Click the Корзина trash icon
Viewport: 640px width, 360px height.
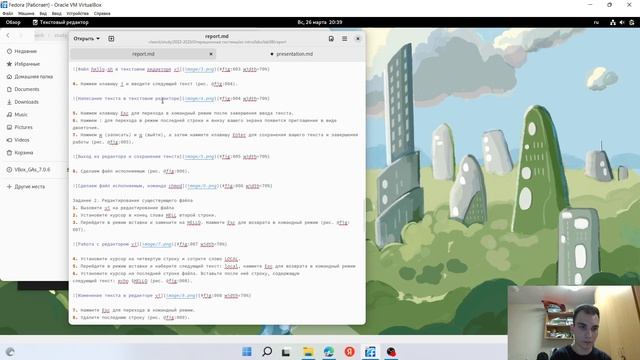tap(9, 152)
